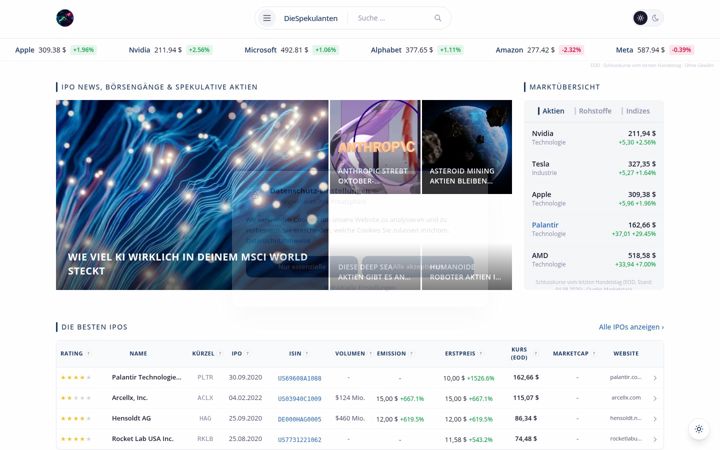Viewport: 720px width, 450px height.
Task: Visit arcellx.com website link
Action: pyautogui.click(x=626, y=398)
